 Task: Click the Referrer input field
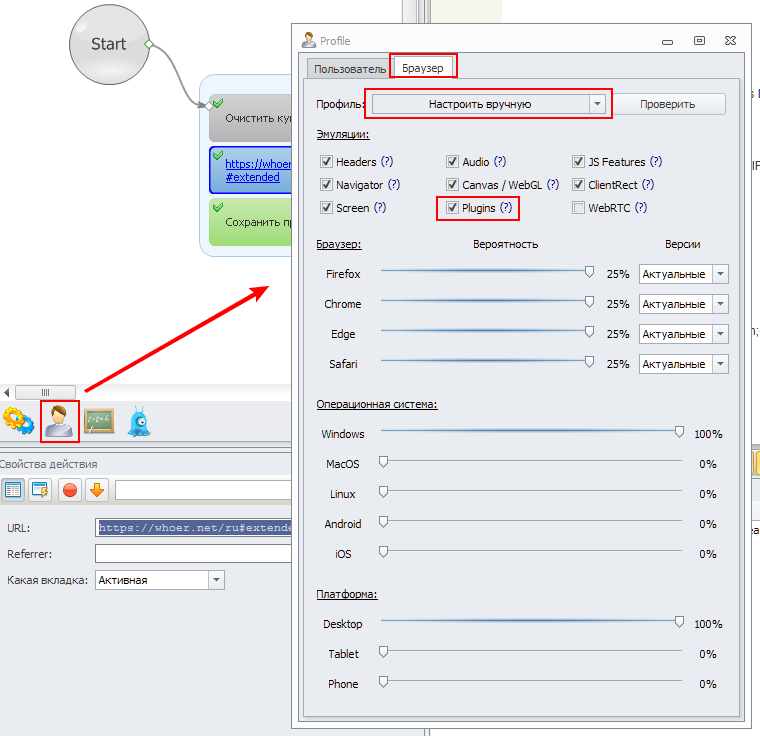193,554
